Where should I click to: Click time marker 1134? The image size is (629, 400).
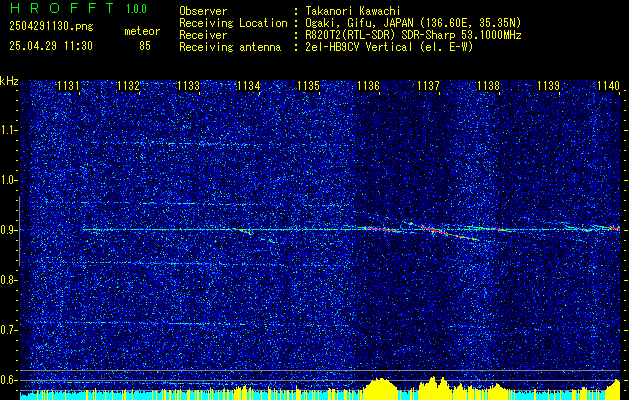pos(249,86)
